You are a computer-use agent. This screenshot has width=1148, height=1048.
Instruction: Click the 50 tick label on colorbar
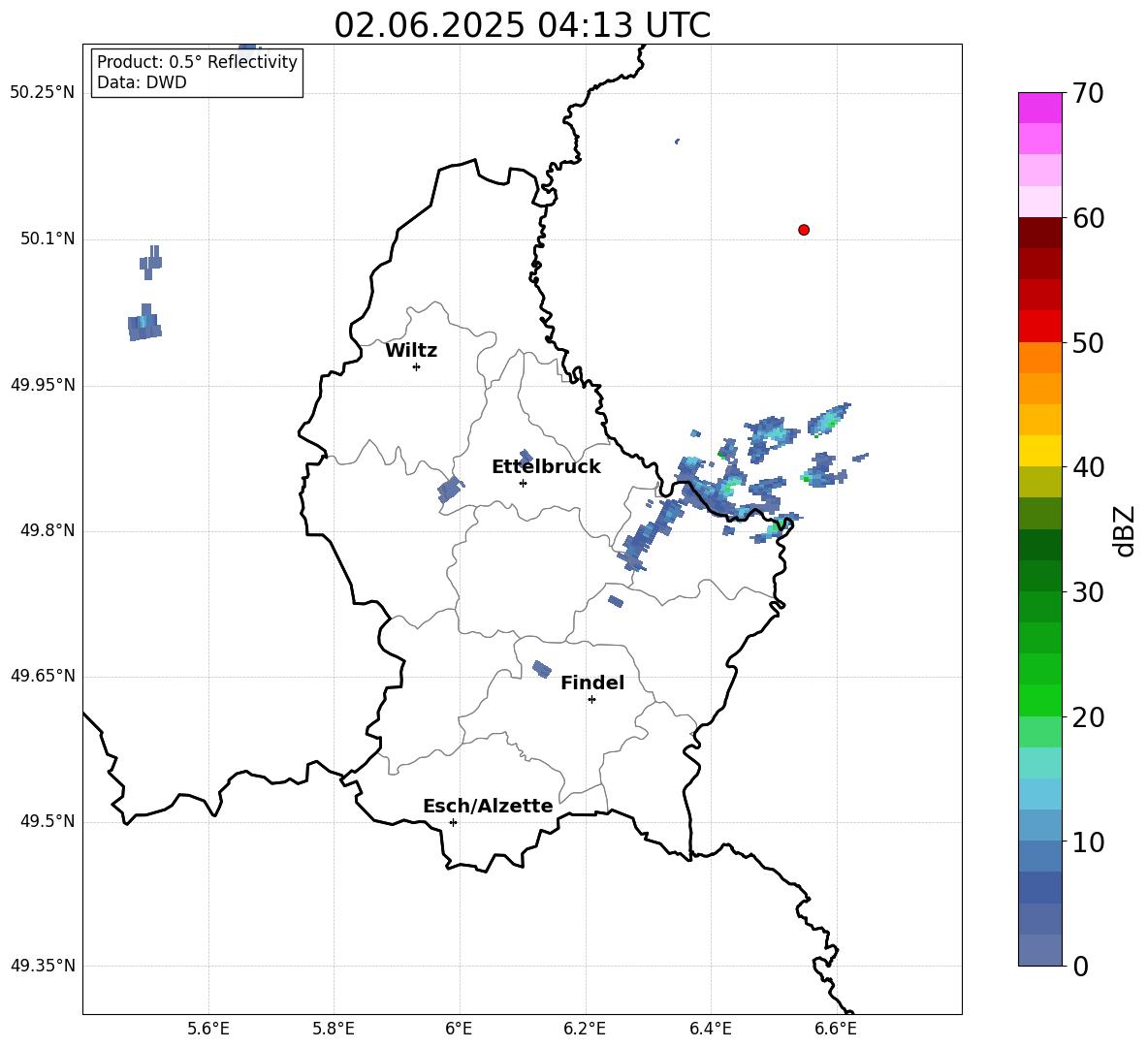(x=1087, y=342)
